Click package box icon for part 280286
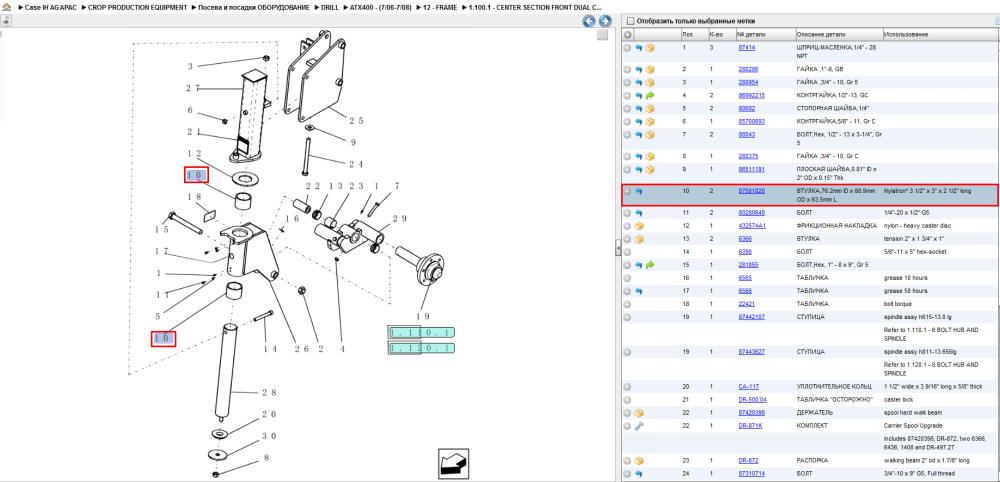1000x482 pixels. [x=650, y=69]
